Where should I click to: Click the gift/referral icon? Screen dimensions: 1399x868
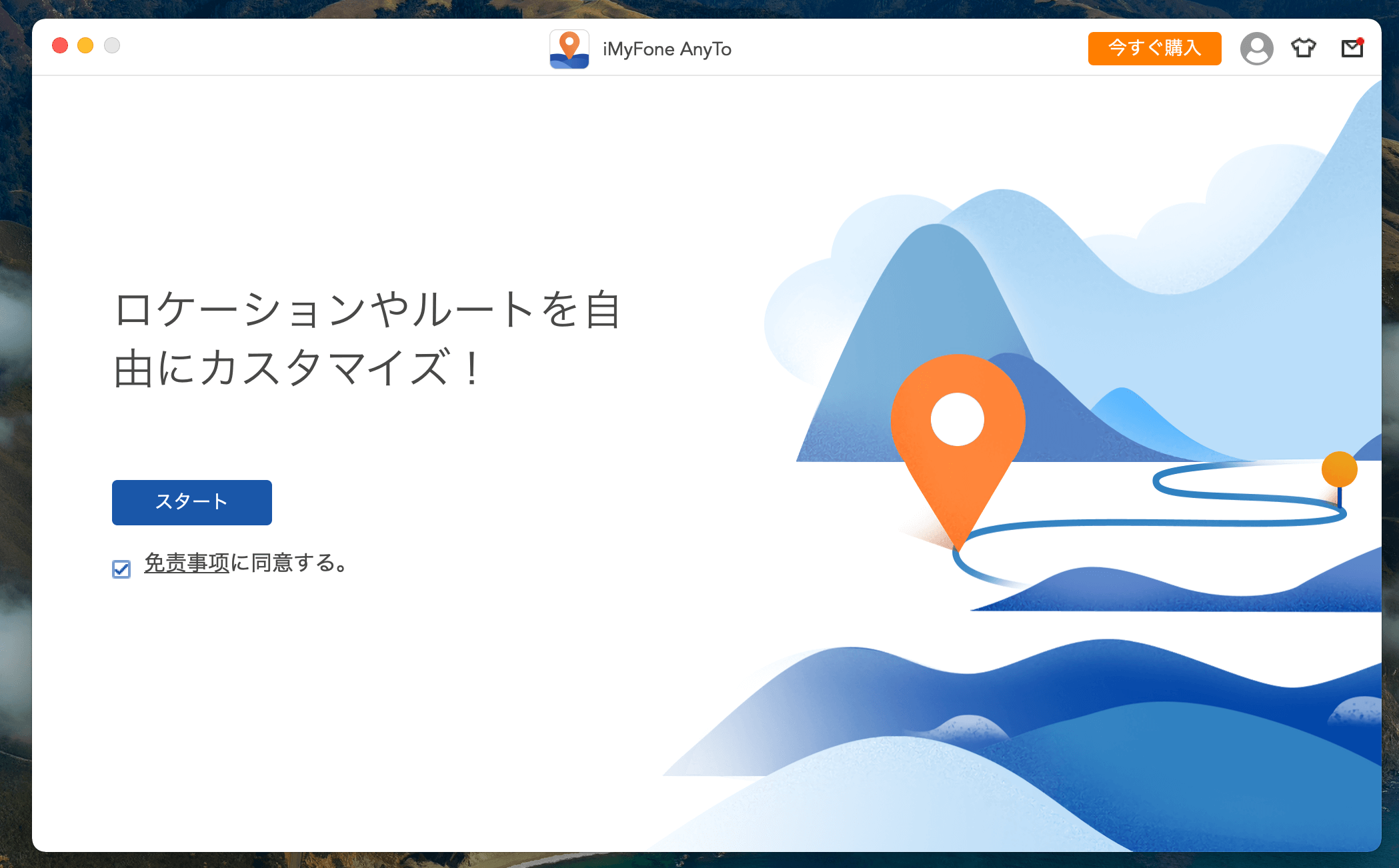coord(1303,48)
